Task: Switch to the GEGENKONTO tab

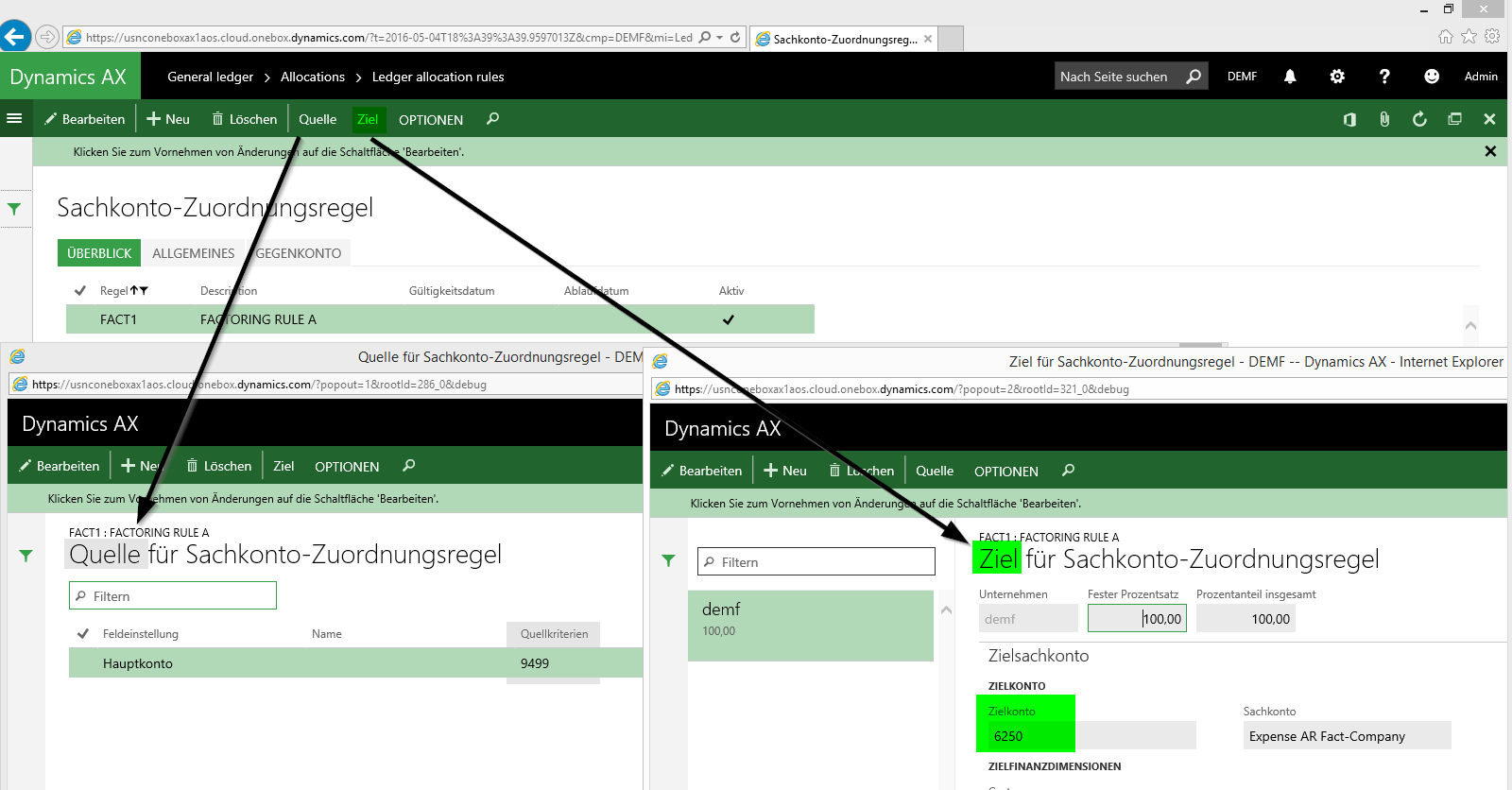Action: coord(299,253)
